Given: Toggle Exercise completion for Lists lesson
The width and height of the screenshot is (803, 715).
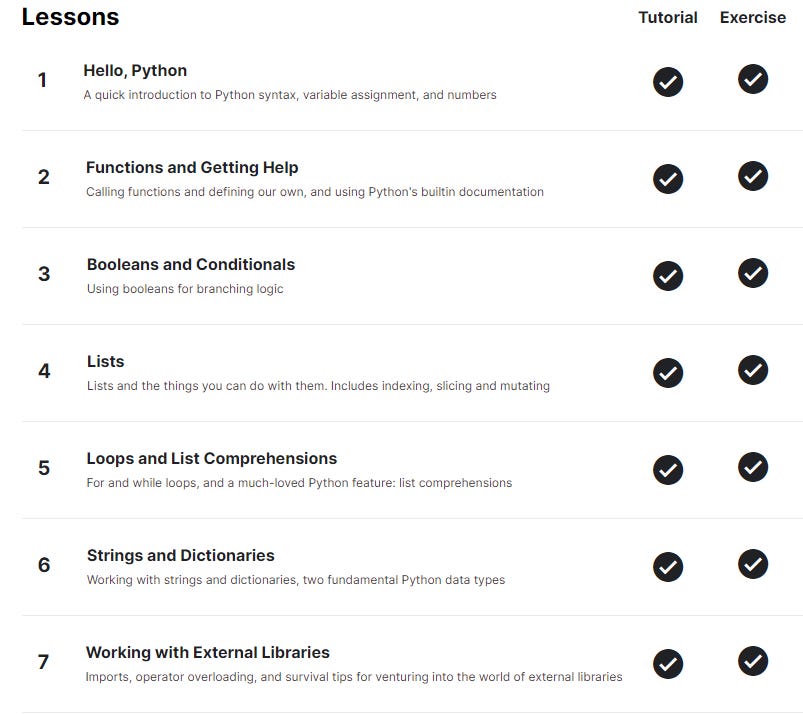Looking at the screenshot, I should [x=752, y=370].
